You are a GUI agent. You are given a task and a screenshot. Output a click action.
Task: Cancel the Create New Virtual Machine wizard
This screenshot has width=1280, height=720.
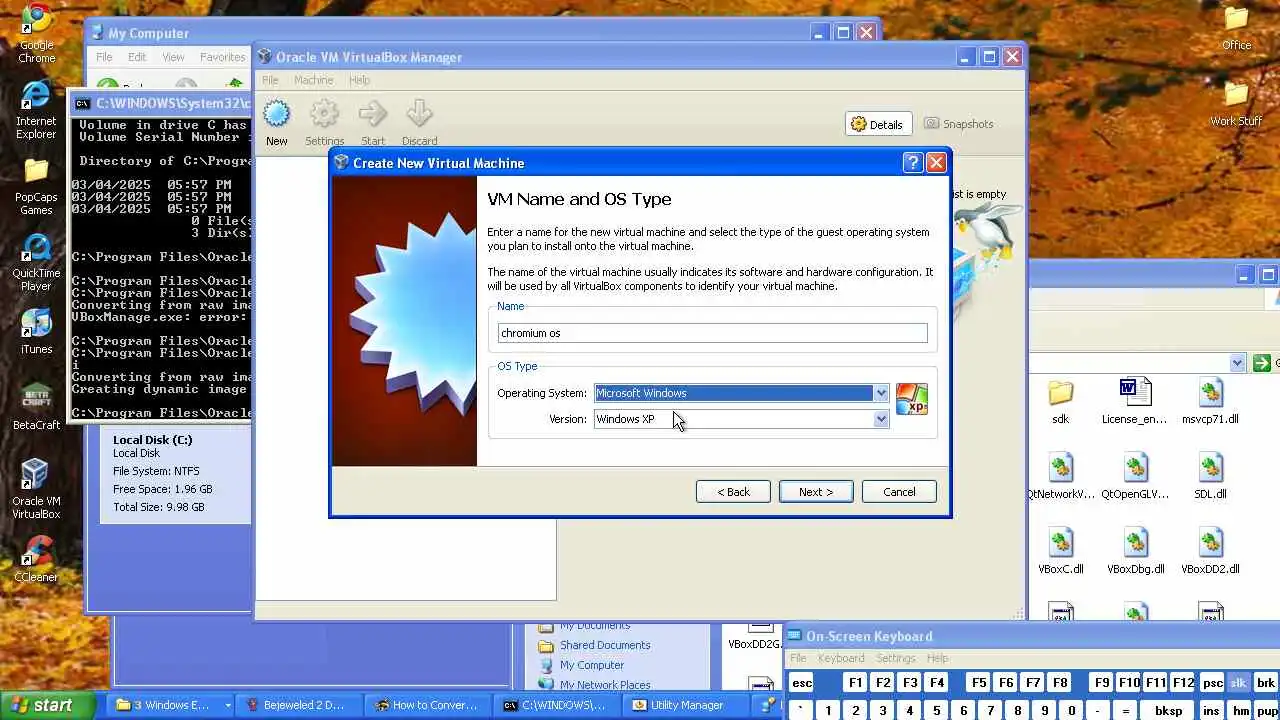(x=899, y=492)
